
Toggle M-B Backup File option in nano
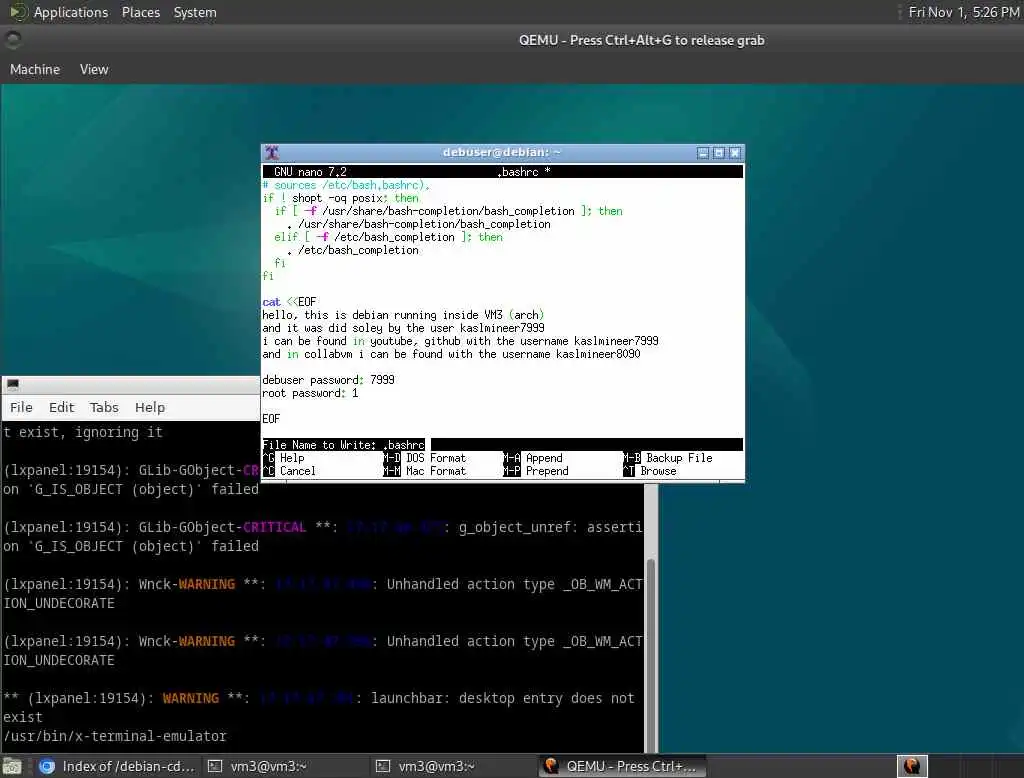click(x=667, y=458)
